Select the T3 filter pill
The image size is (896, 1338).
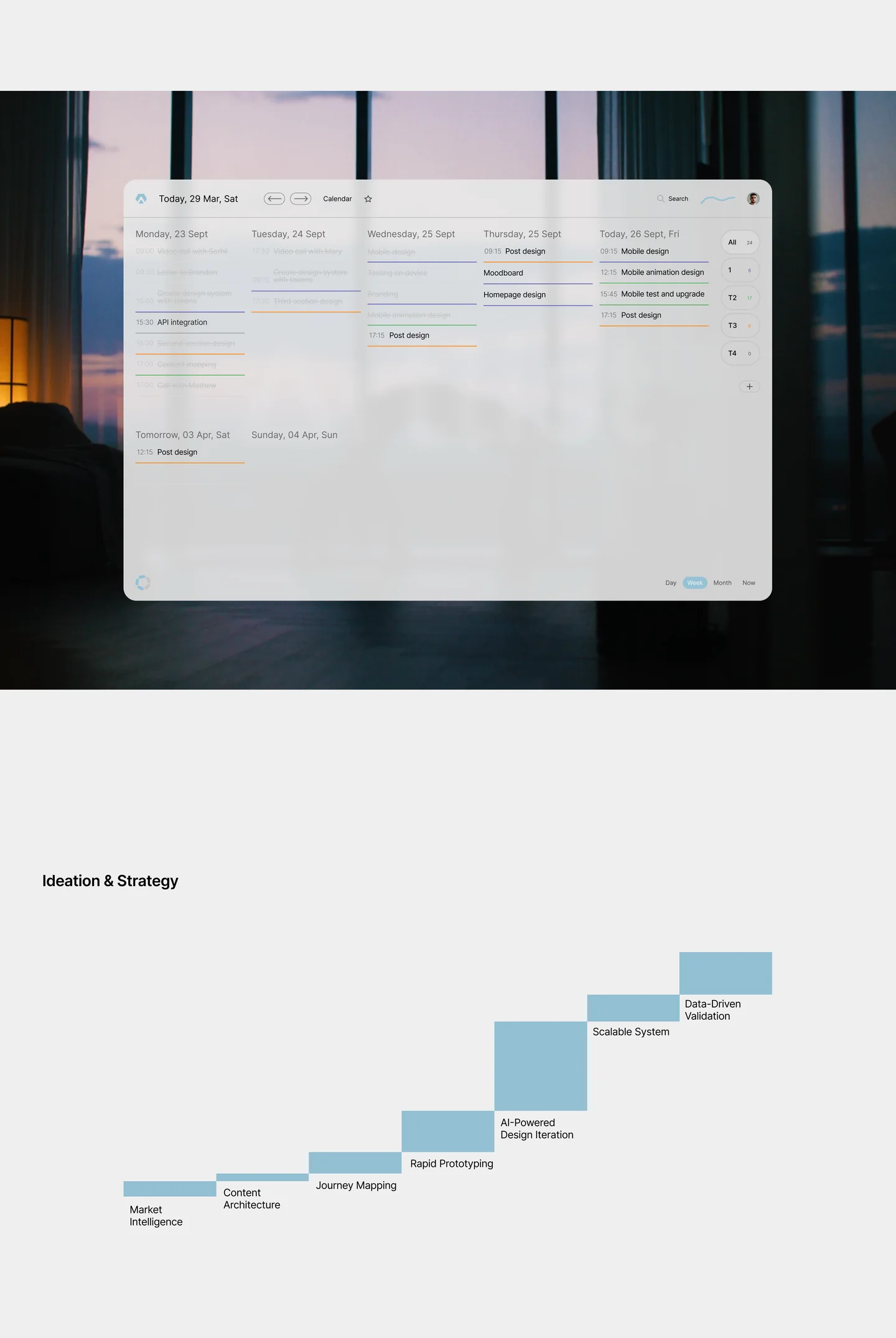pos(740,325)
